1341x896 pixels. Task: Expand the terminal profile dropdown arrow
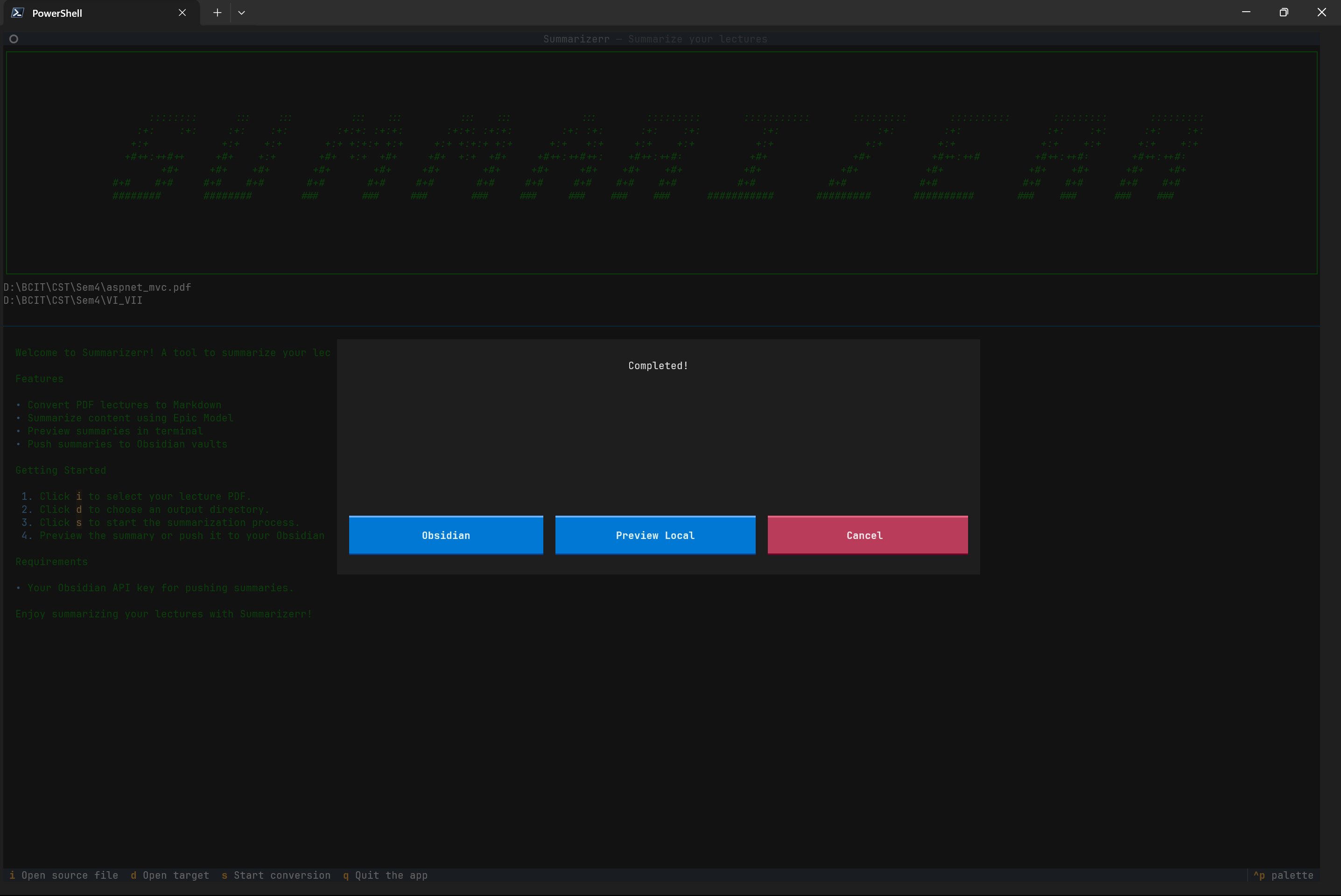pyautogui.click(x=242, y=13)
